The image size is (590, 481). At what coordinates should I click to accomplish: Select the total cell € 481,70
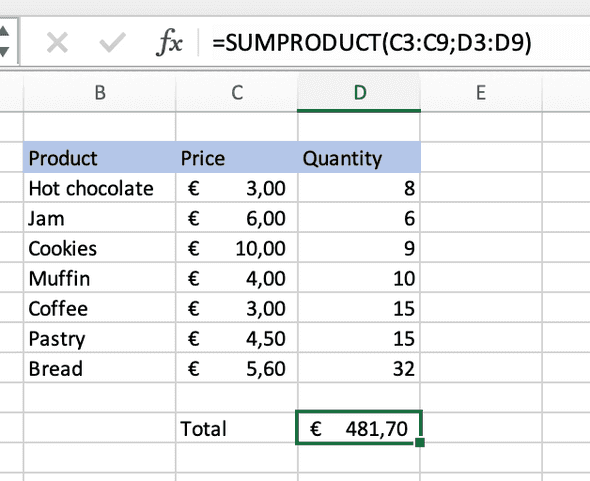359,428
